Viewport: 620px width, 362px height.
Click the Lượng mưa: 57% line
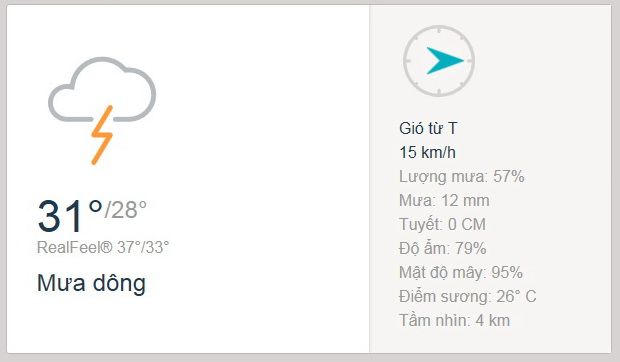pos(461,177)
